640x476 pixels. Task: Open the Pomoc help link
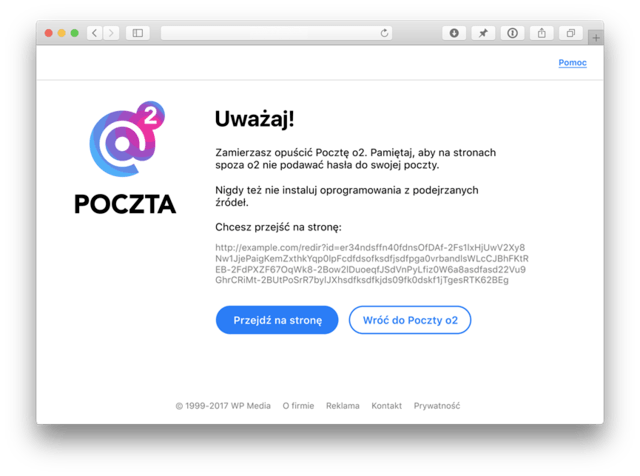pyautogui.click(x=572, y=62)
